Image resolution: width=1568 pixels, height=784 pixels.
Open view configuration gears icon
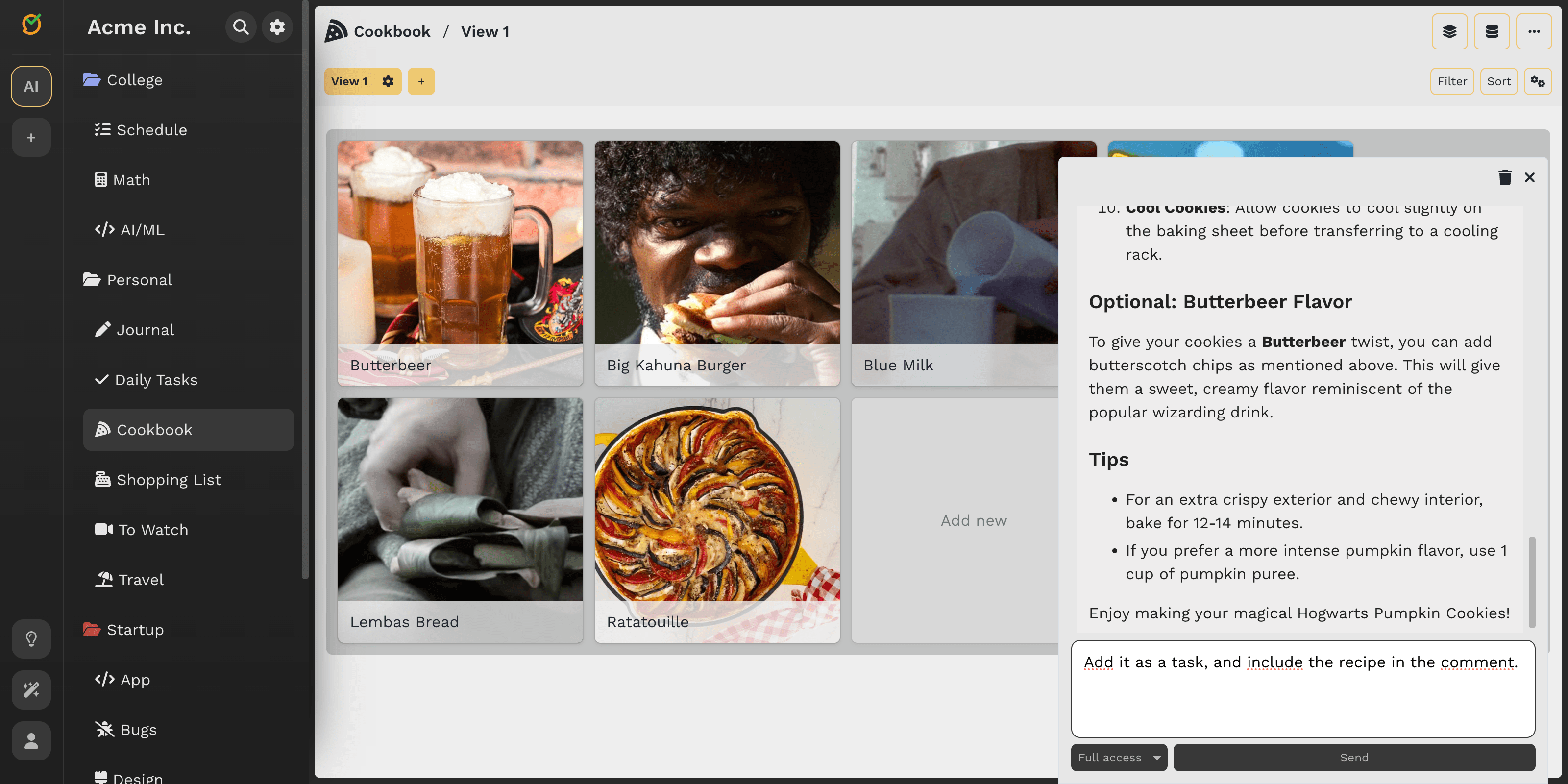click(1538, 81)
